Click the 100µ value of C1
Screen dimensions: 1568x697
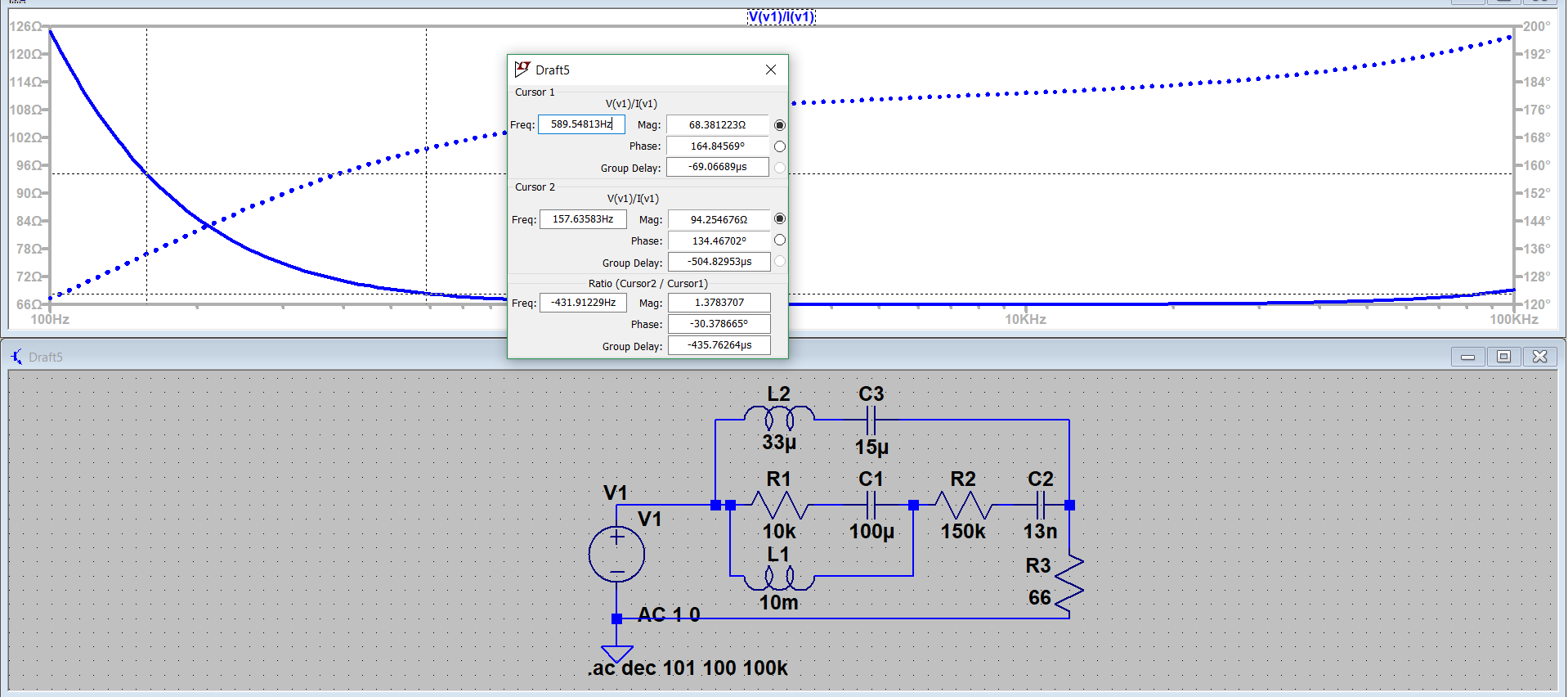[871, 532]
